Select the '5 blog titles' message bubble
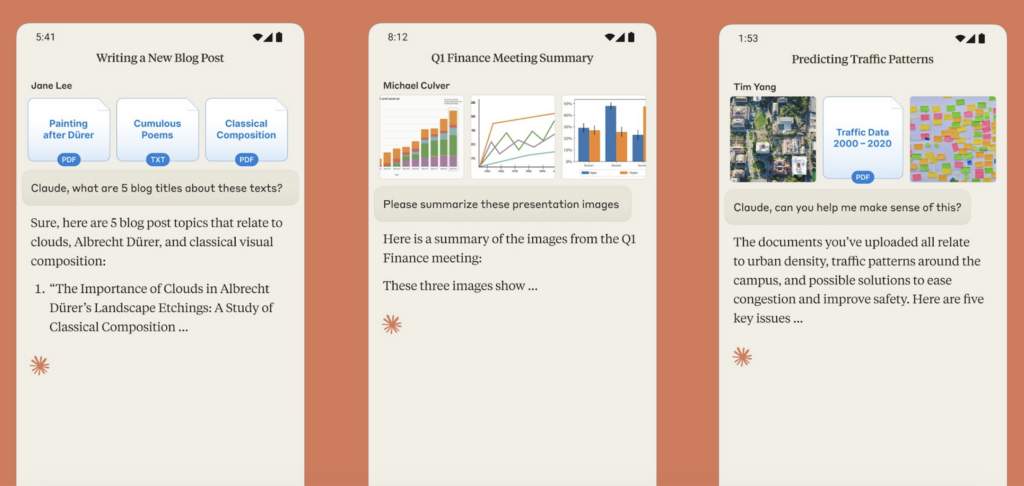 [160, 188]
